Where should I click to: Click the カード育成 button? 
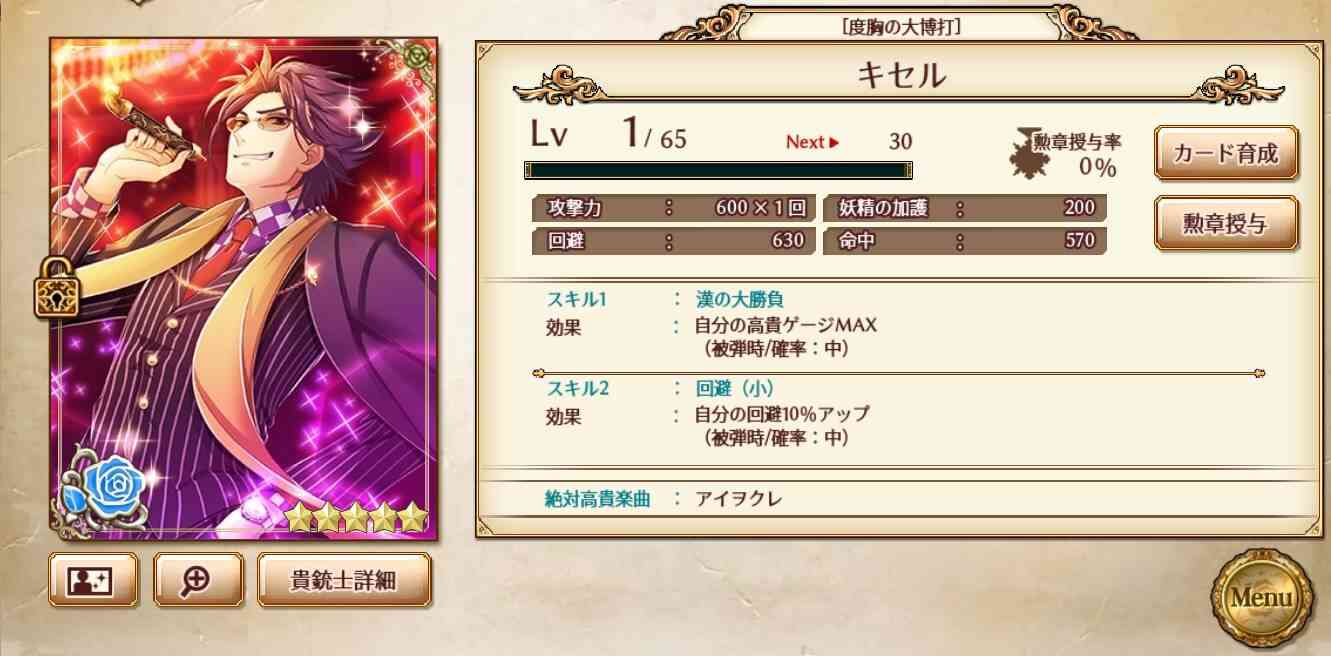(x=1226, y=153)
